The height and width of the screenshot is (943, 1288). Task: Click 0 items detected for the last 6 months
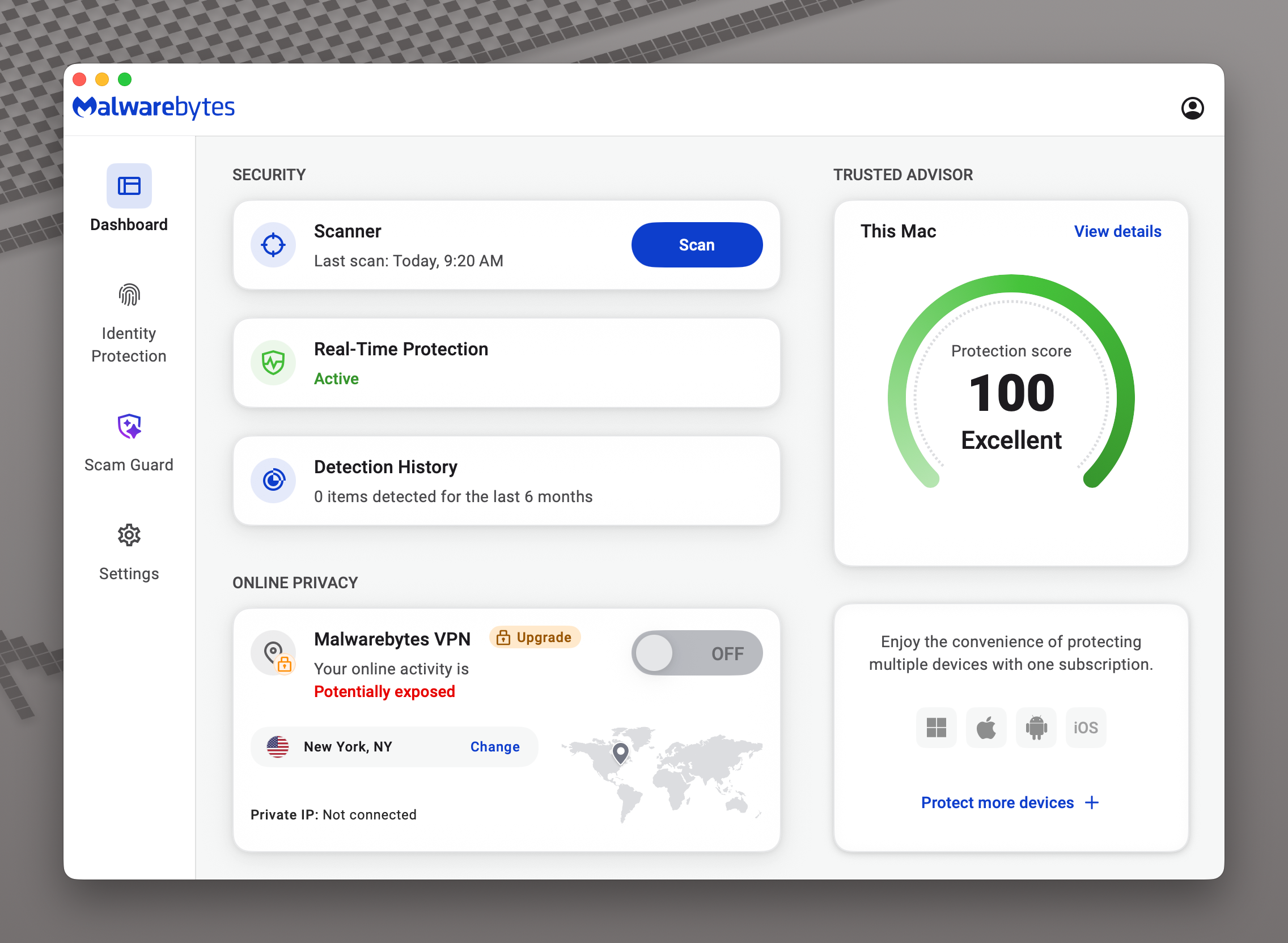[x=453, y=496]
